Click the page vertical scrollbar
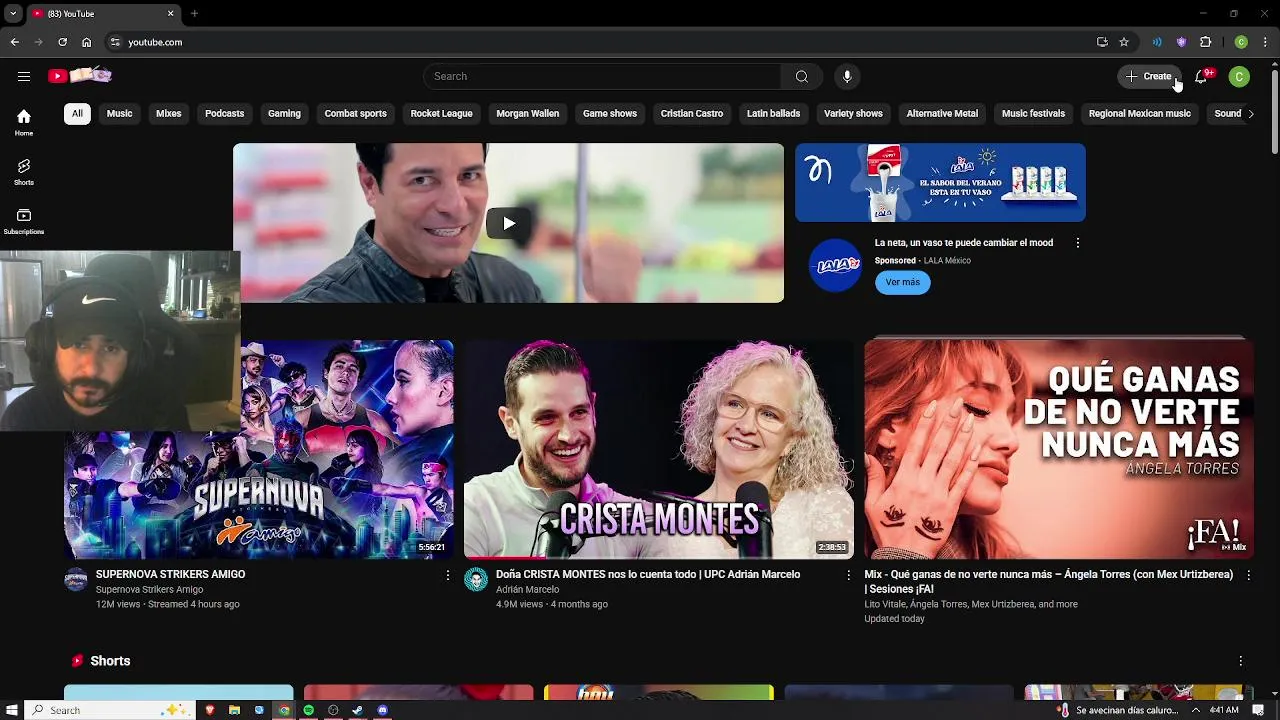Screen dimensions: 1280x720 [1274, 110]
